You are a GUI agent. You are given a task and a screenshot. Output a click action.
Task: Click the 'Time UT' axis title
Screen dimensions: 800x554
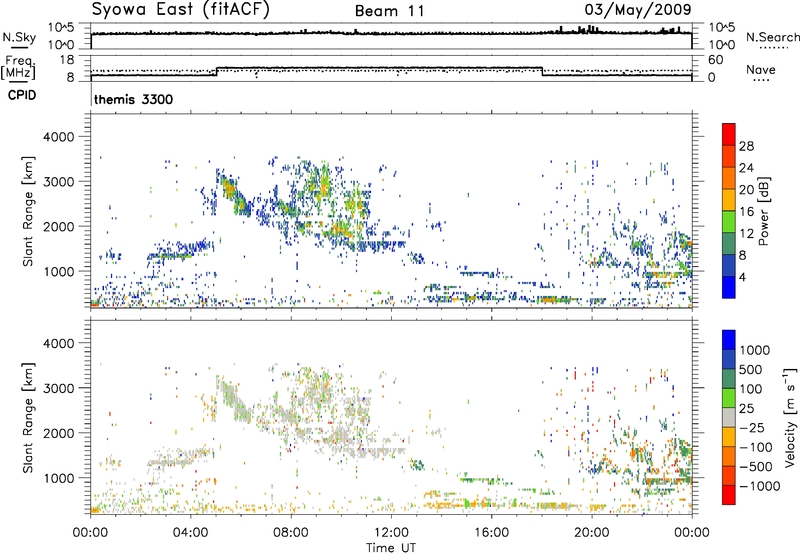pos(391,547)
